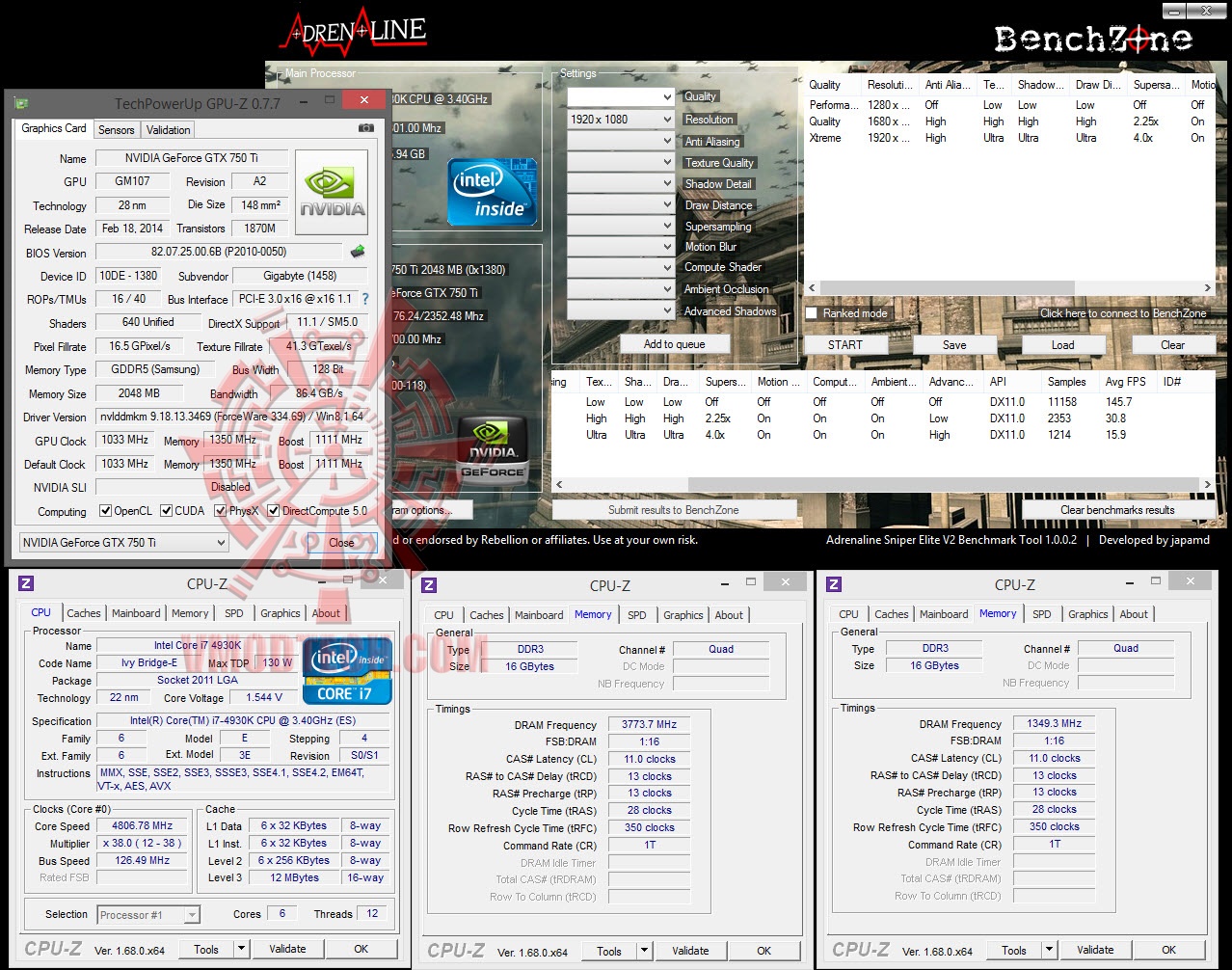Click the START benchmark button
The height and width of the screenshot is (970, 1232).
pyautogui.click(x=845, y=345)
